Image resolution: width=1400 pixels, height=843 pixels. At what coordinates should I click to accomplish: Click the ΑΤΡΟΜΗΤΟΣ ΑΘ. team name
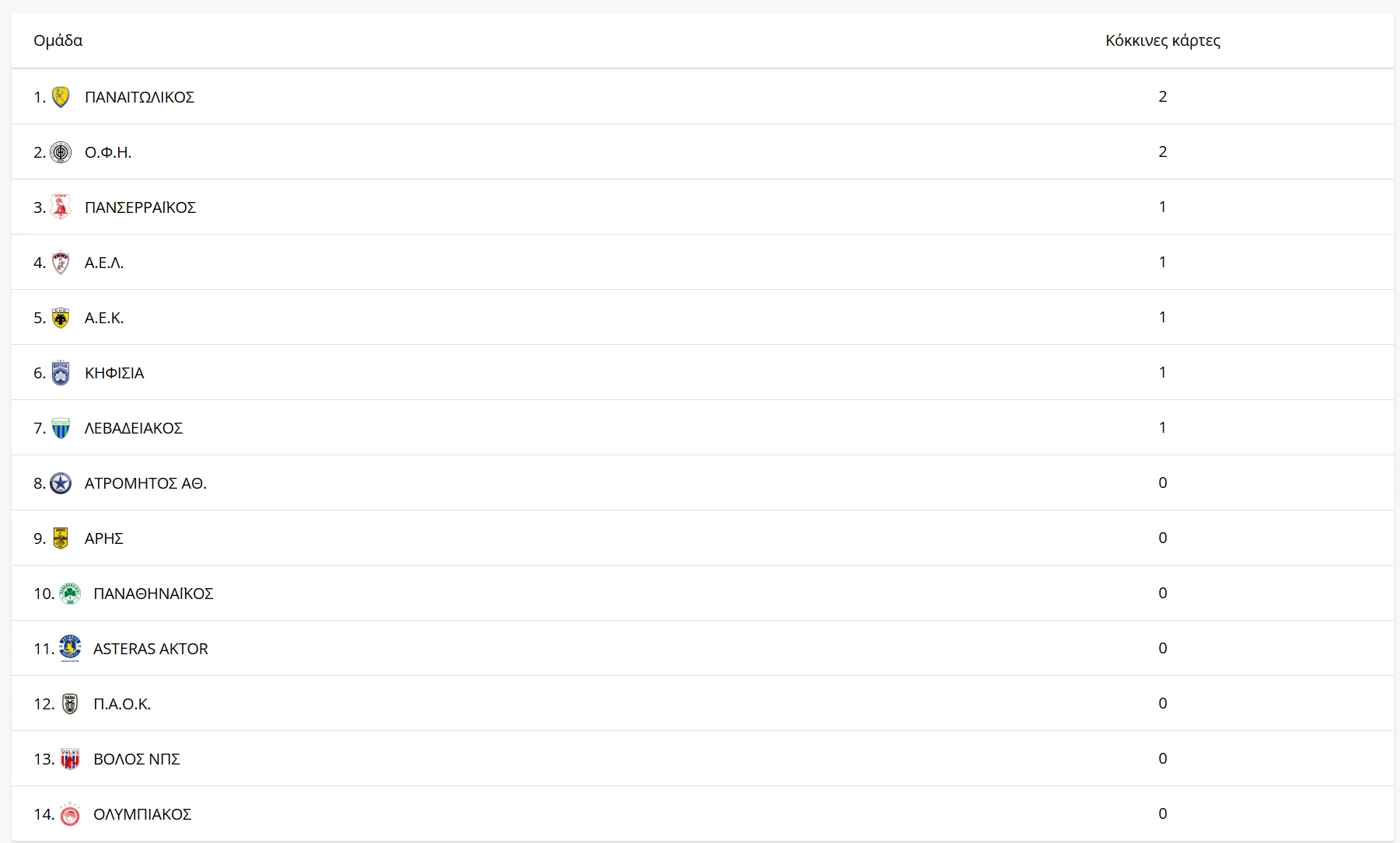pyautogui.click(x=145, y=483)
